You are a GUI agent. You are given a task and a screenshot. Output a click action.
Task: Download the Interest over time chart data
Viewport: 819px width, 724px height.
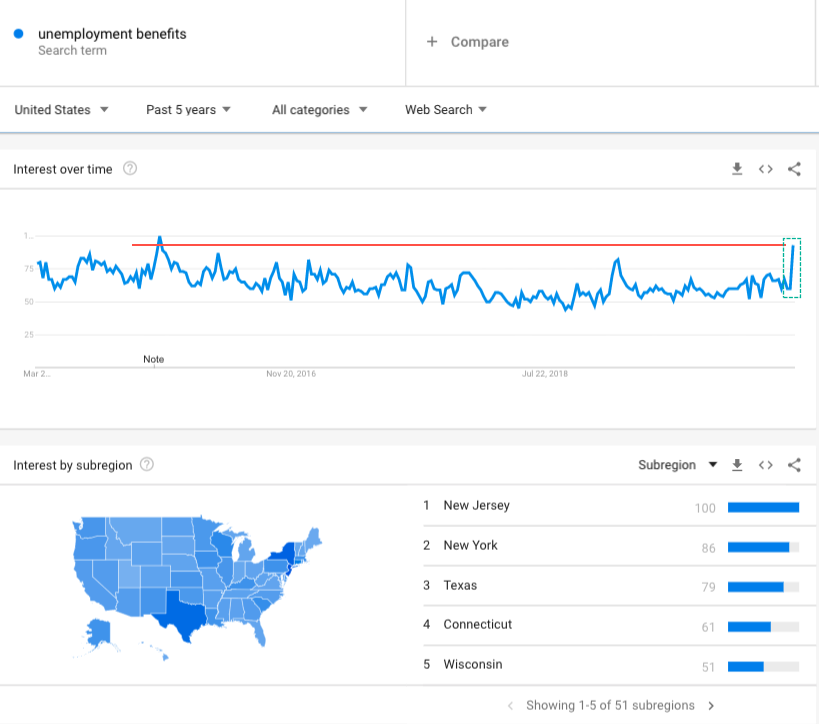[737, 169]
